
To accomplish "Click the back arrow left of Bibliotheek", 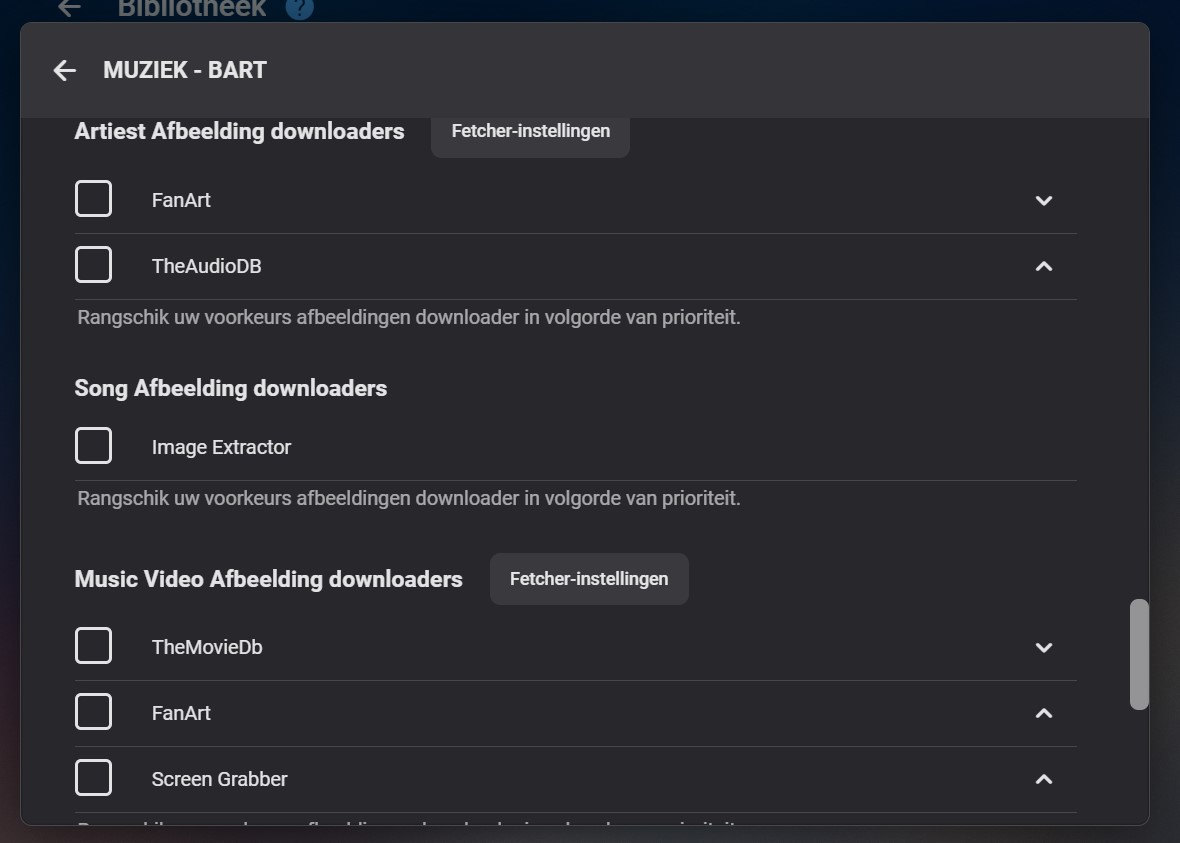I will click(69, 8).
